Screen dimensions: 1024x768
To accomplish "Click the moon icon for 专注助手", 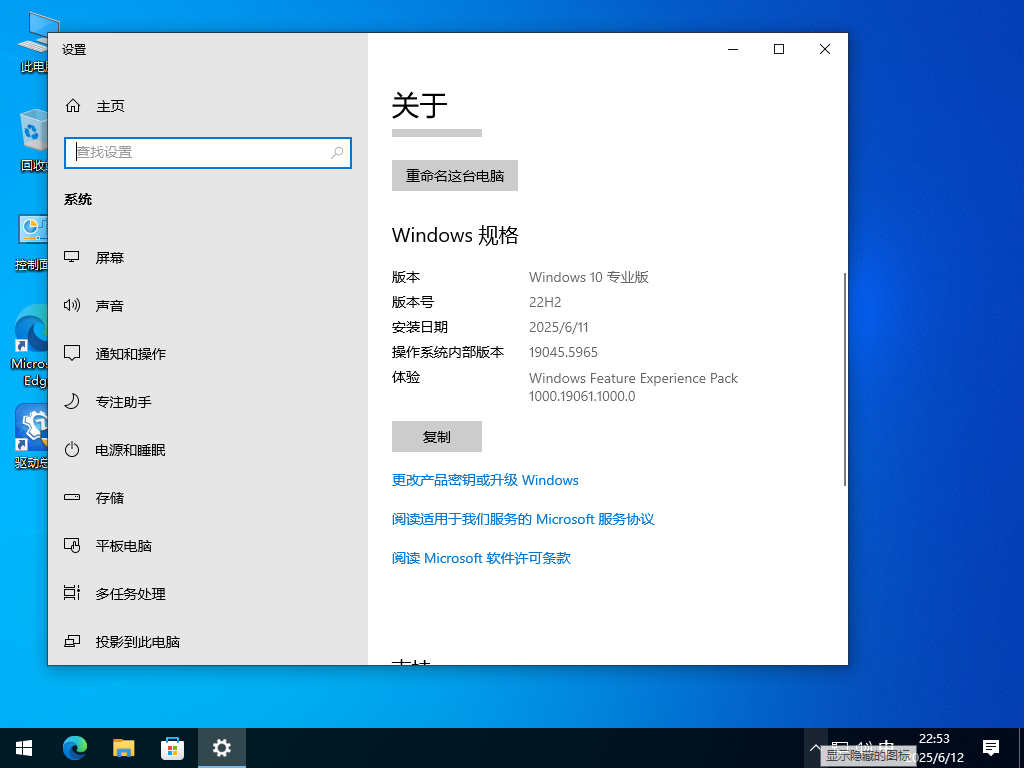I will [x=72, y=401].
